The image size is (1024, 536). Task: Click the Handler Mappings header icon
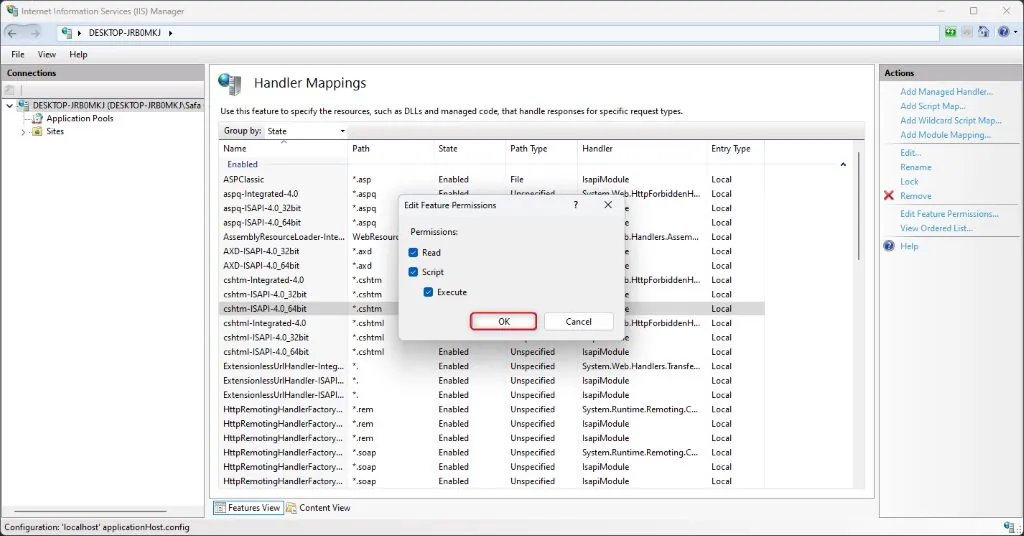(x=230, y=84)
